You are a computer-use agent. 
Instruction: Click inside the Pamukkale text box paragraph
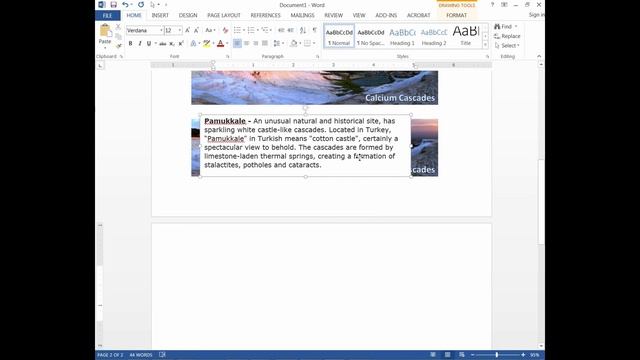coord(301,143)
